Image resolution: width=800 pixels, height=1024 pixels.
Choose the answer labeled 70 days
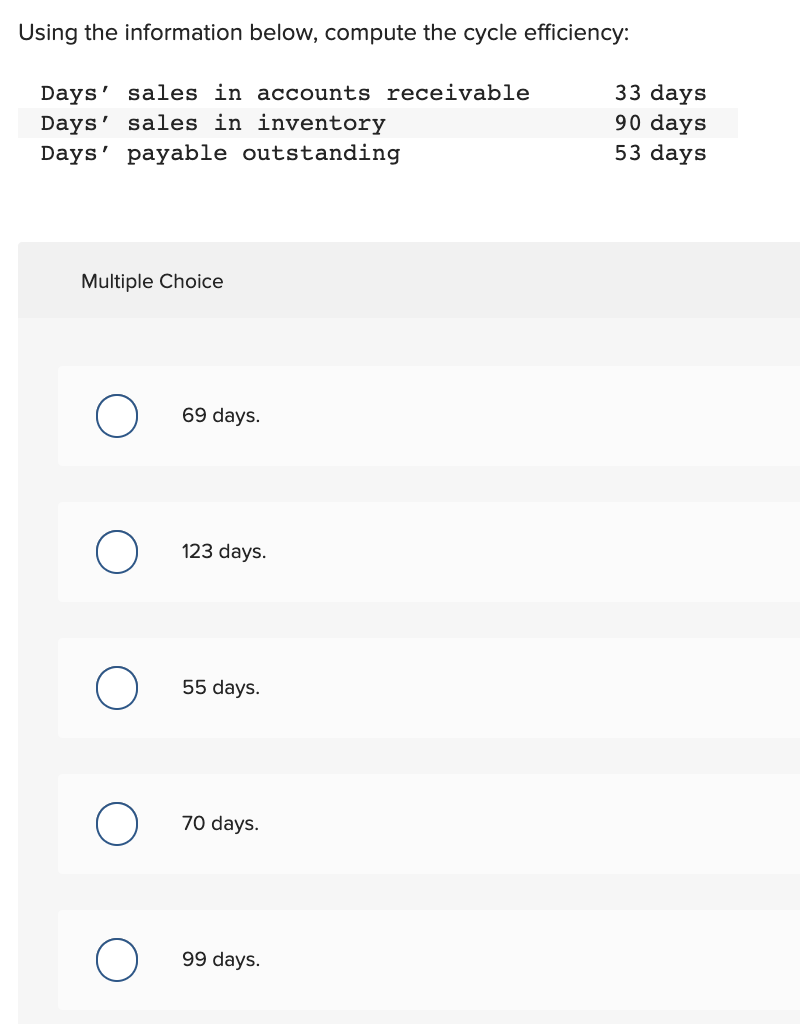click(220, 824)
